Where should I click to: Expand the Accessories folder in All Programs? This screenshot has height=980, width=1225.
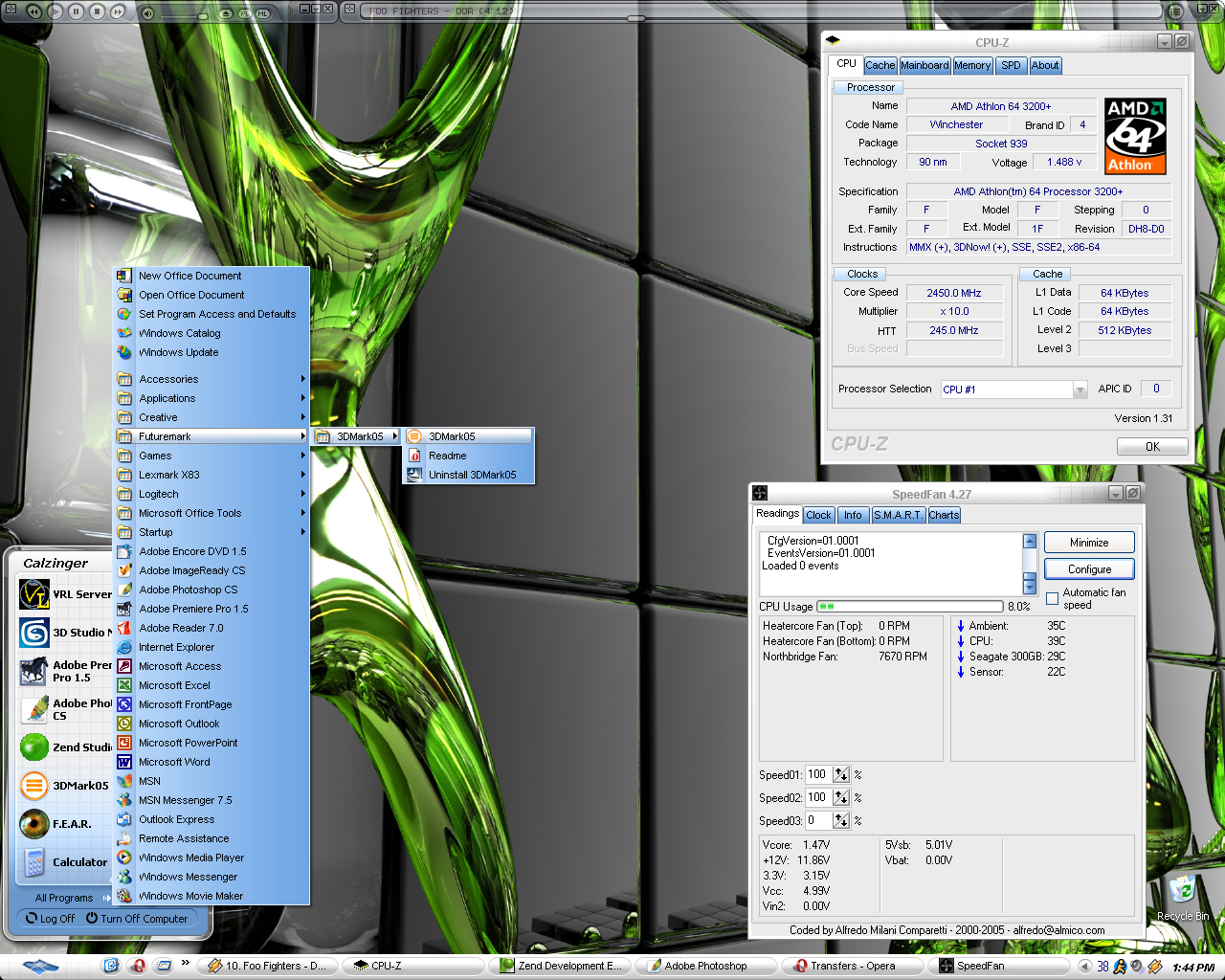[212, 379]
